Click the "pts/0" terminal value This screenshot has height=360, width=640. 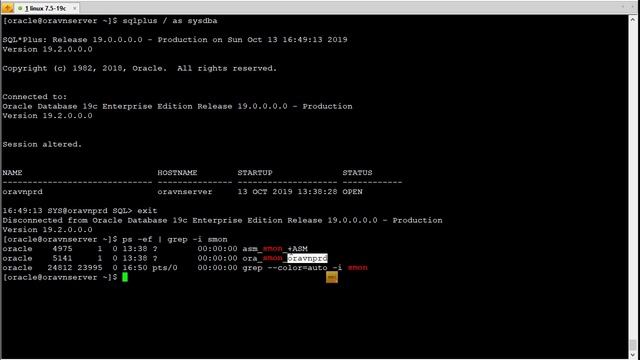[165, 268]
